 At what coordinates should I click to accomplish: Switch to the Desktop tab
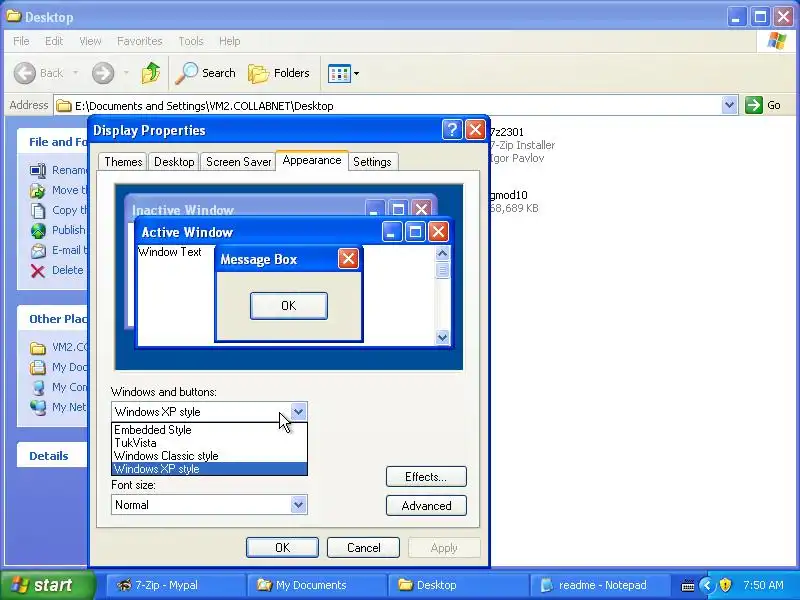(x=174, y=162)
